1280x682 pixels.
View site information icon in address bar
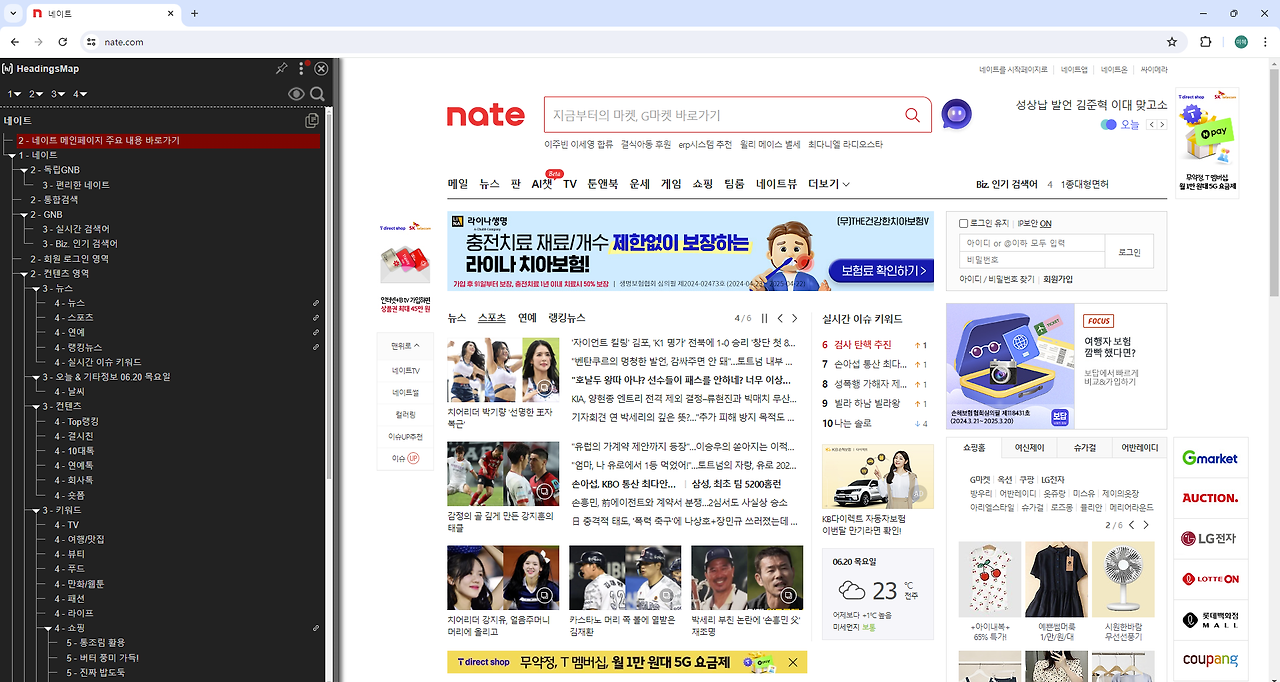(x=90, y=42)
